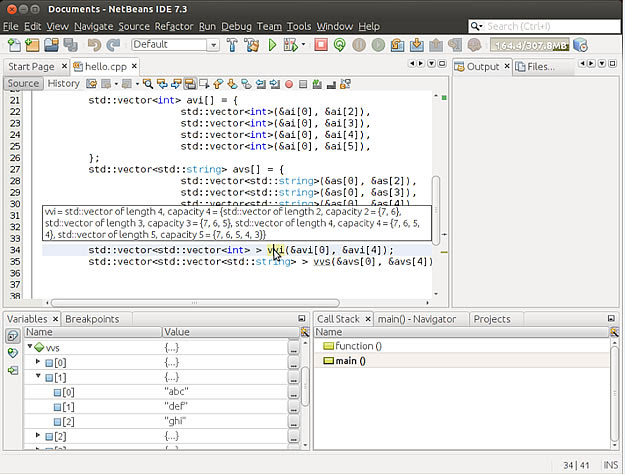Click the Pause debugger icon
The image size is (625, 474).
pos(359,45)
